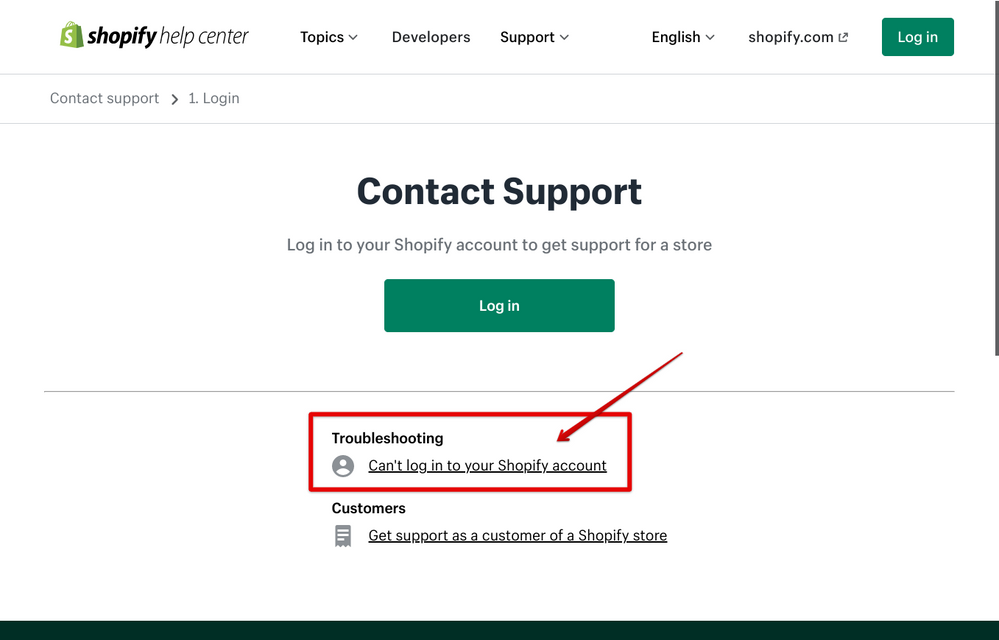Open the Developers menu item
Image resolution: width=999 pixels, height=640 pixels.
[x=431, y=37]
